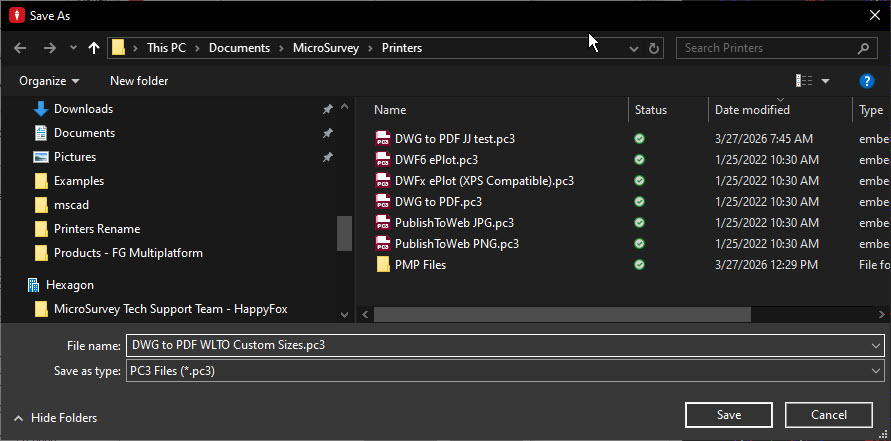
Task: Open the Organize dropdown menu
Action: [49, 81]
